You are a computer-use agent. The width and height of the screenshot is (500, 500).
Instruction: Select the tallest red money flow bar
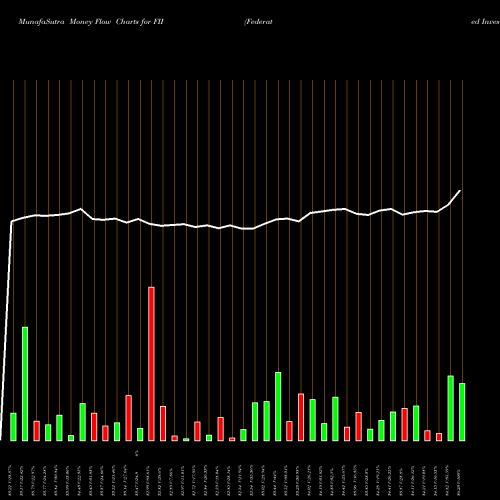pyautogui.click(x=151, y=364)
